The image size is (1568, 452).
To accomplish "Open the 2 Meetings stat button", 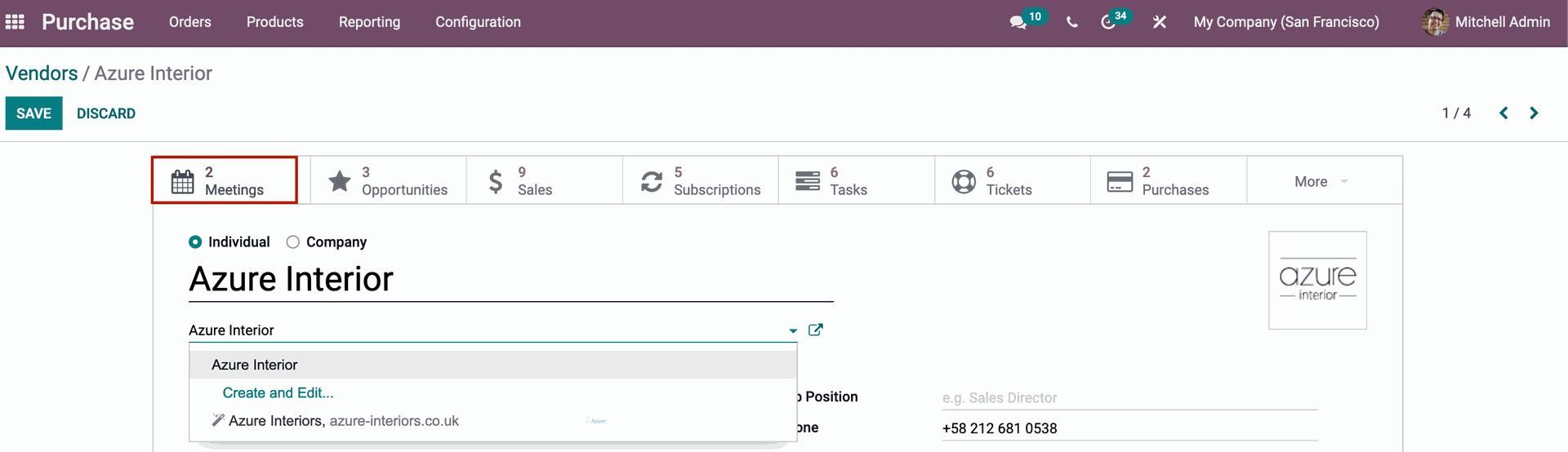I will coord(225,180).
